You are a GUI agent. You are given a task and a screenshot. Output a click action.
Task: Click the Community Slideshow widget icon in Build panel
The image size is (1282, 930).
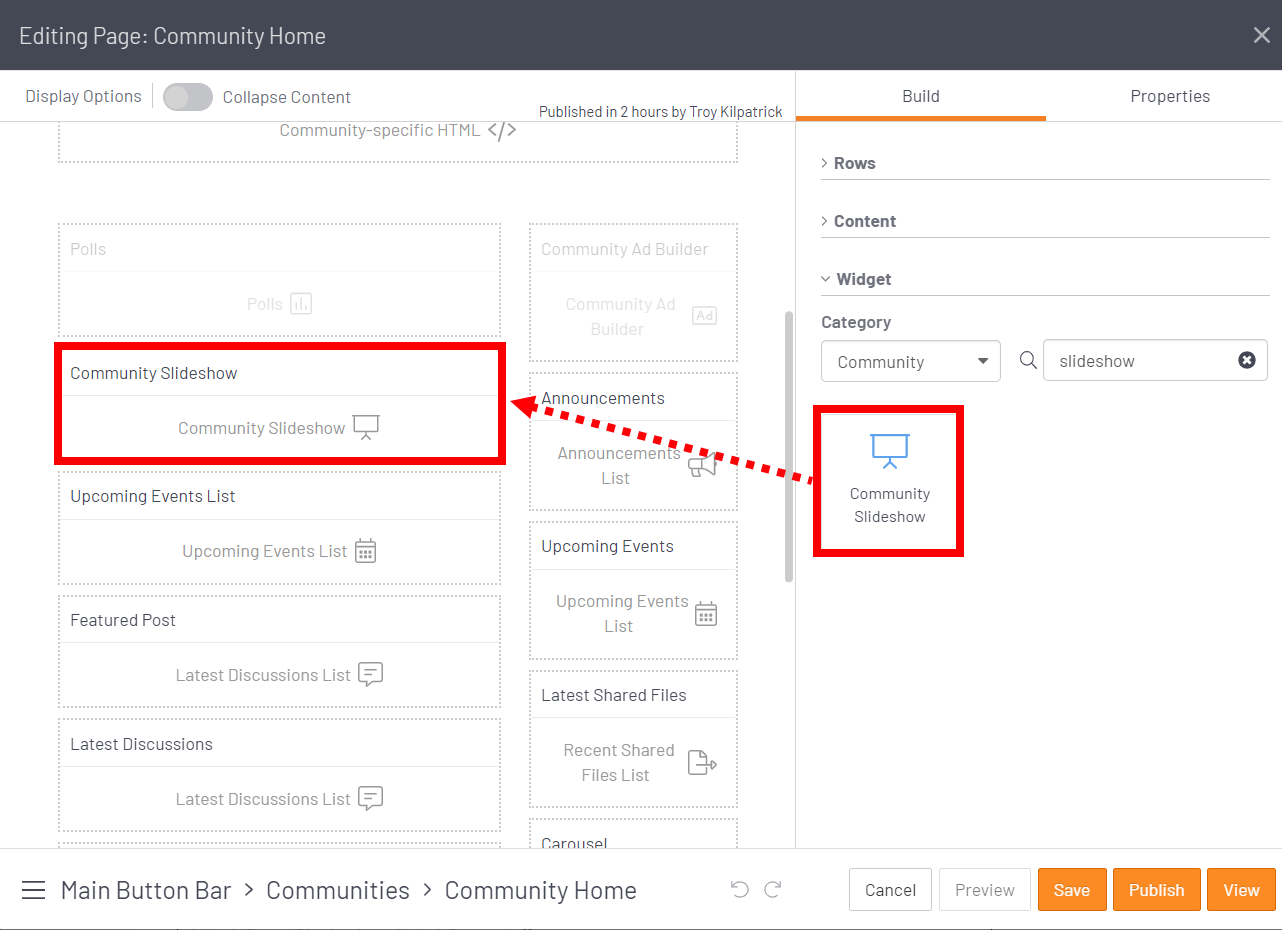pyautogui.click(x=889, y=451)
